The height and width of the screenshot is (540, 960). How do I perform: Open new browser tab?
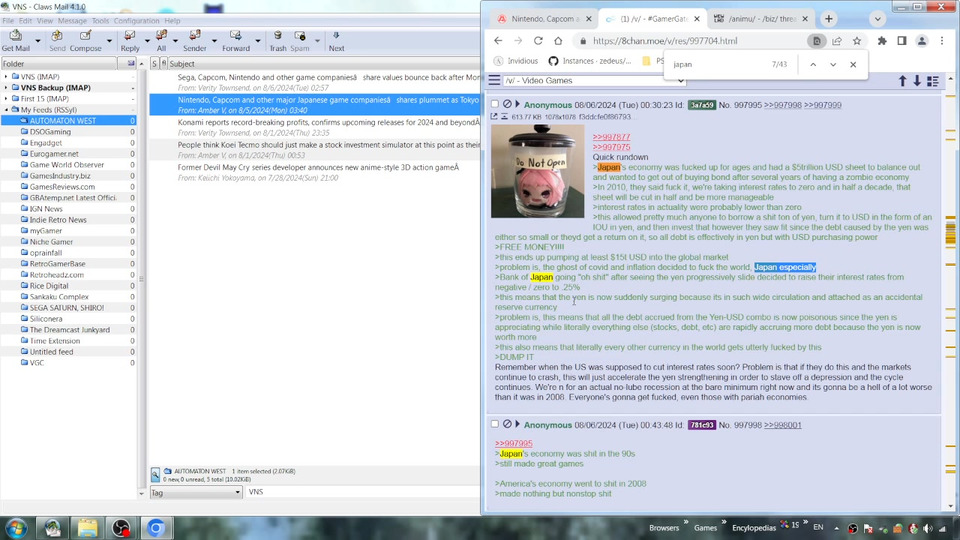(x=828, y=19)
